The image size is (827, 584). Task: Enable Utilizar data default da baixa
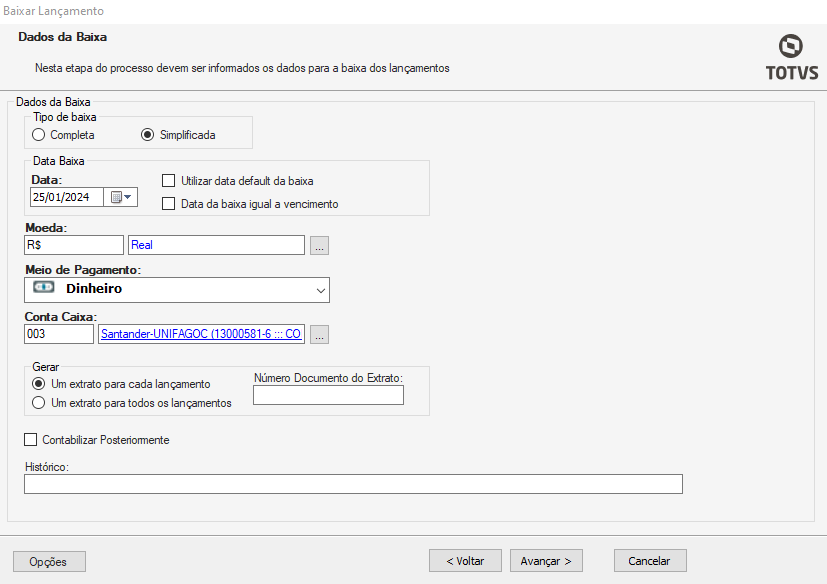(169, 181)
